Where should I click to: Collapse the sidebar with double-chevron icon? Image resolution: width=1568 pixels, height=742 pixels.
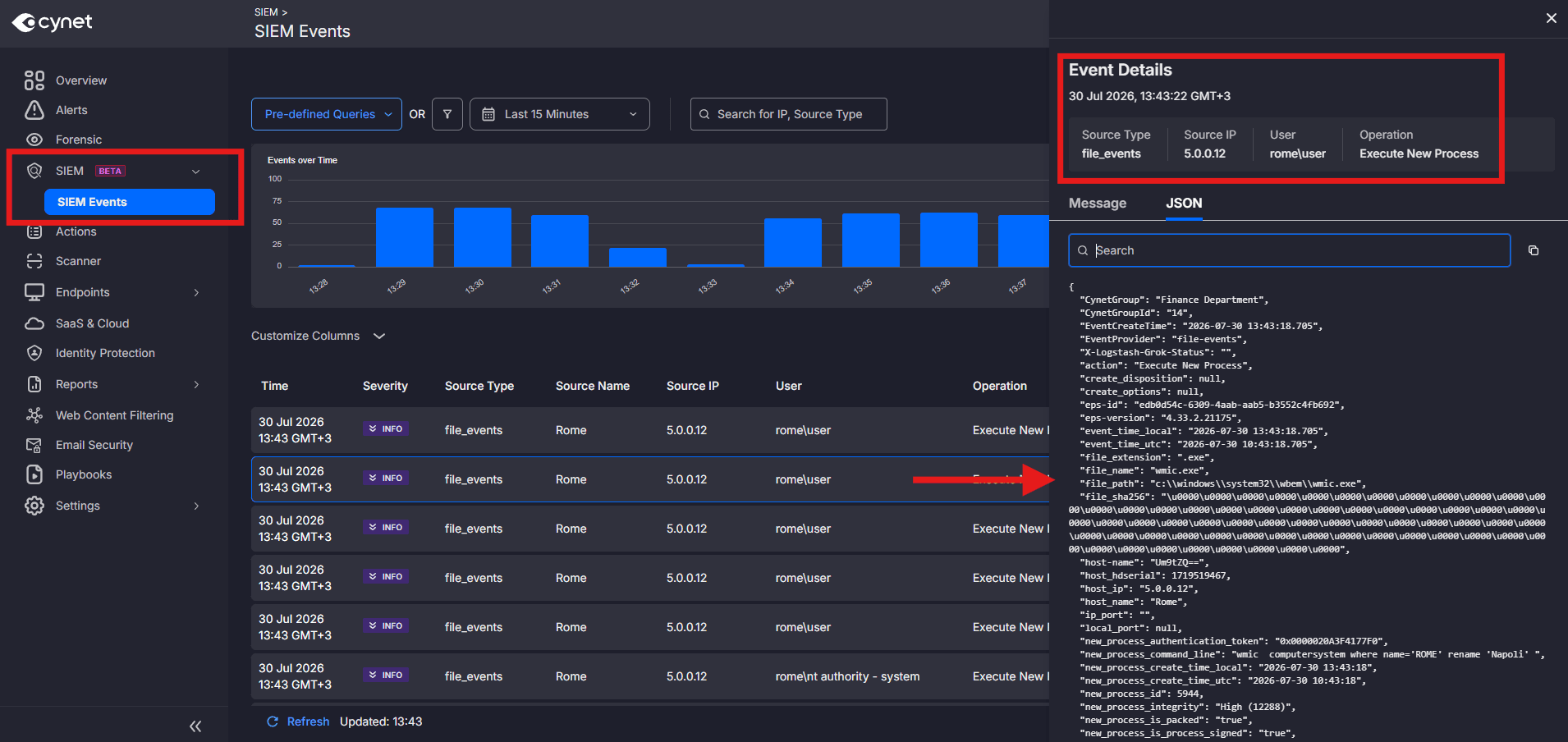[x=195, y=726]
